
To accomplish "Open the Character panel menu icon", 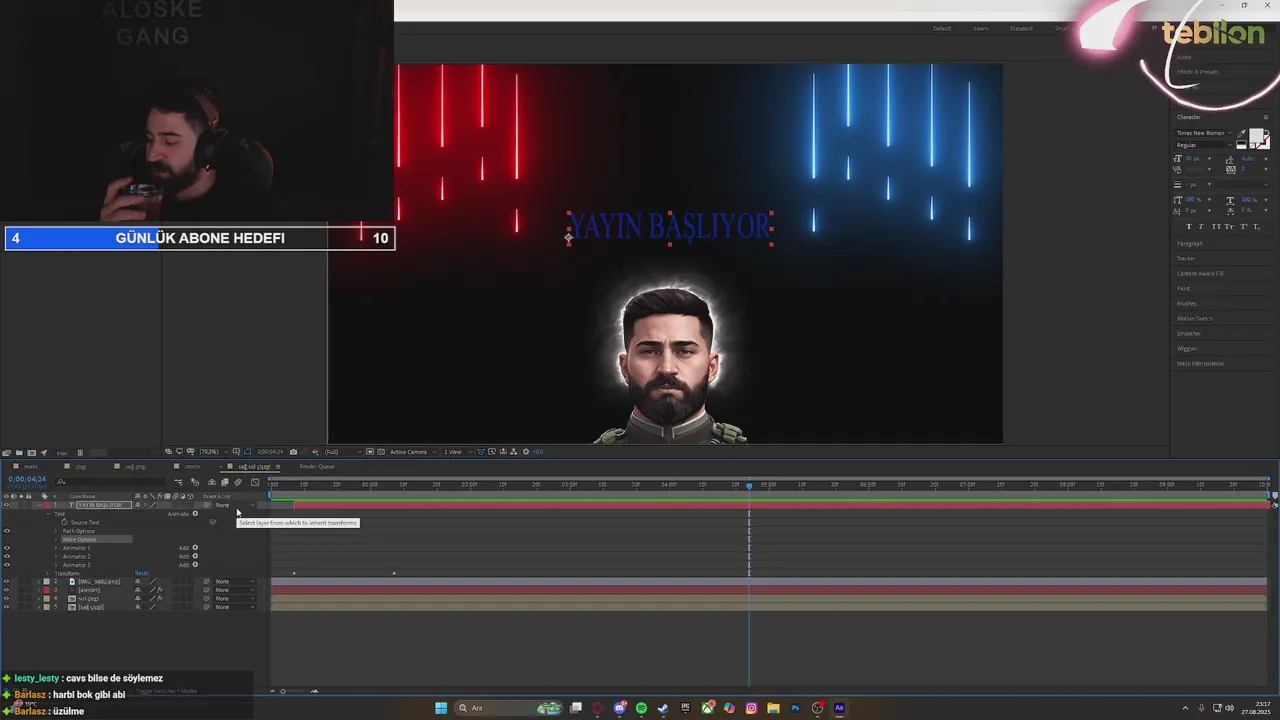I will pyautogui.click(x=1266, y=117).
